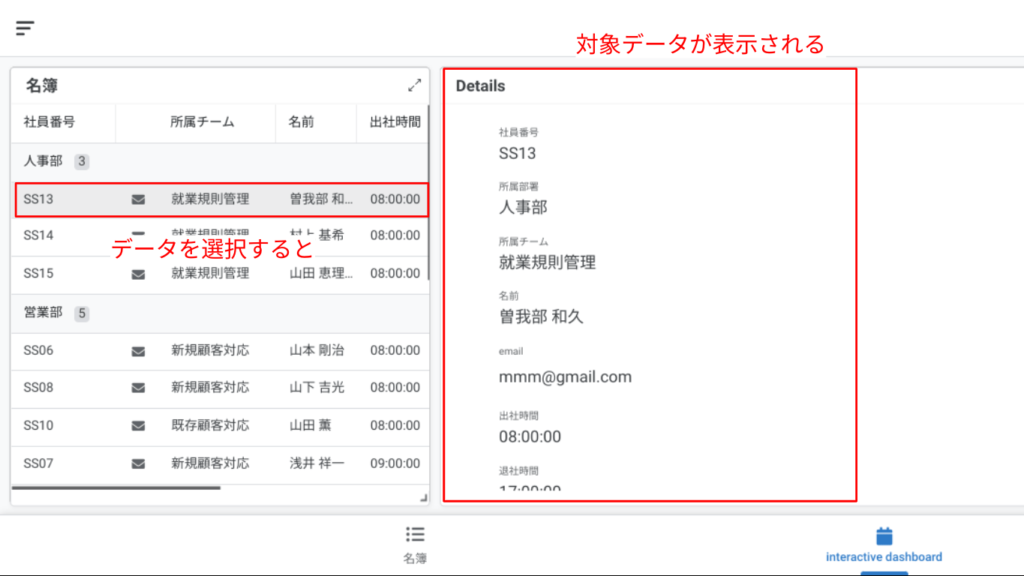This screenshot has height=576, width=1024.
Task: Sort by the 社員番号 column header
Action: tap(50, 122)
